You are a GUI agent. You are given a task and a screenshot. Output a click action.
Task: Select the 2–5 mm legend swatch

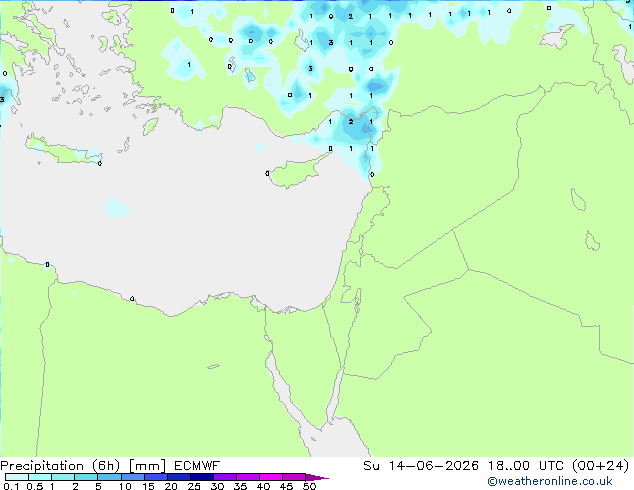pos(86,477)
